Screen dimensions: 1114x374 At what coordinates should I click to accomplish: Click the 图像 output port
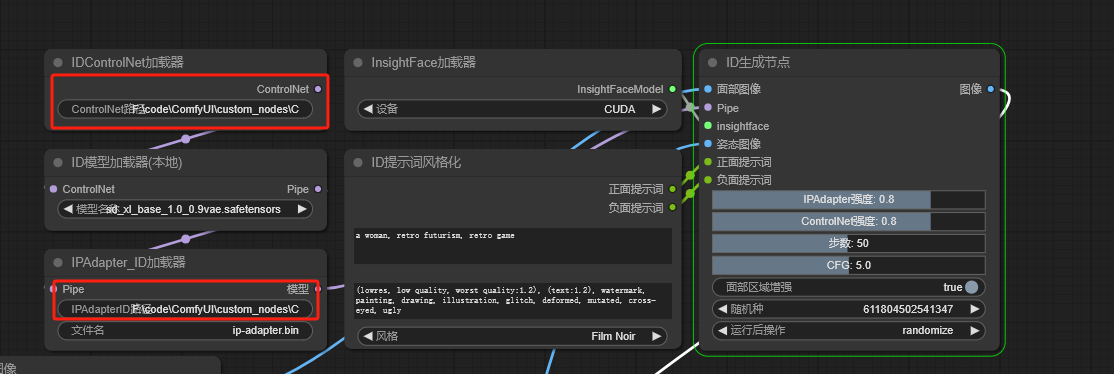[991, 90]
